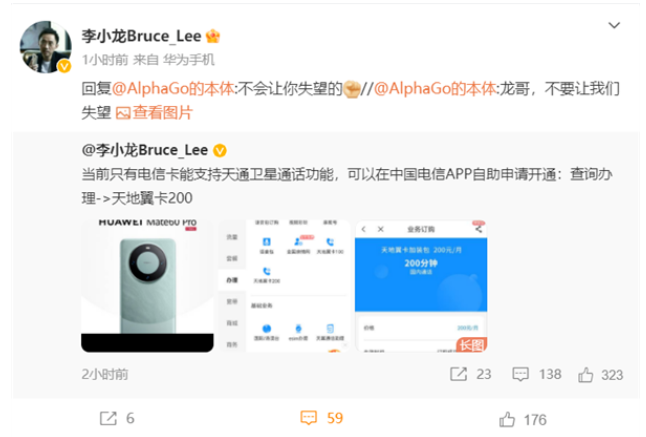Open the comments icon showing 59
The width and height of the screenshot is (646, 437).
pyautogui.click(x=309, y=418)
